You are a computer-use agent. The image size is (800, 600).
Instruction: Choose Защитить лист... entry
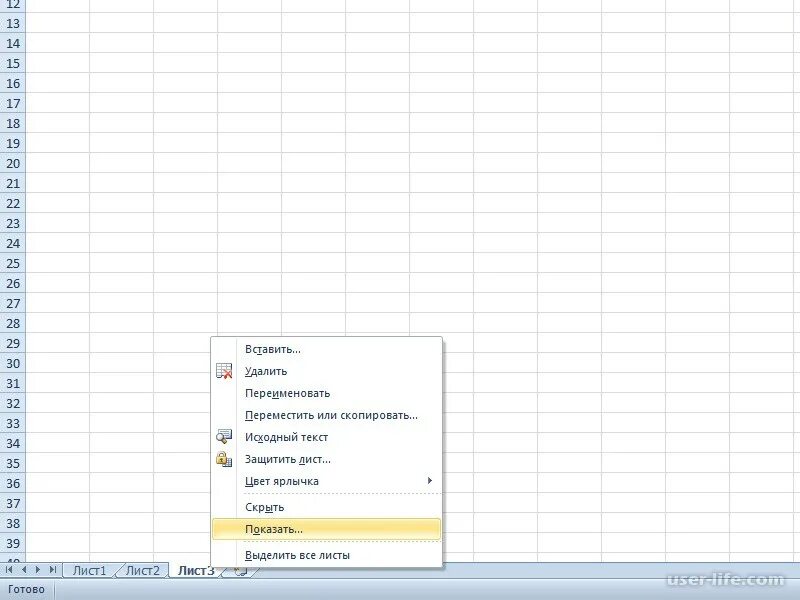point(327,459)
